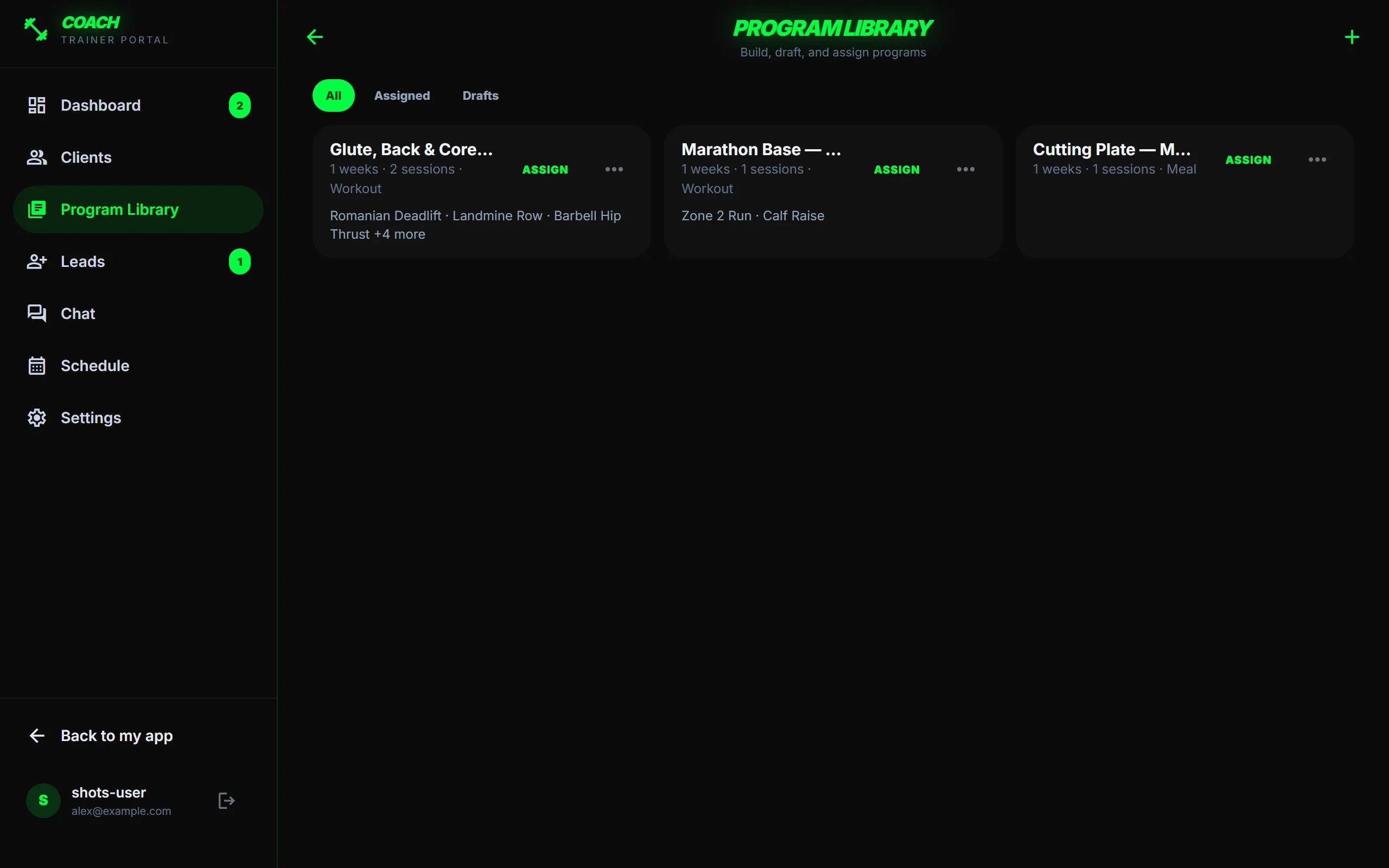Open the Schedule page

[138, 366]
